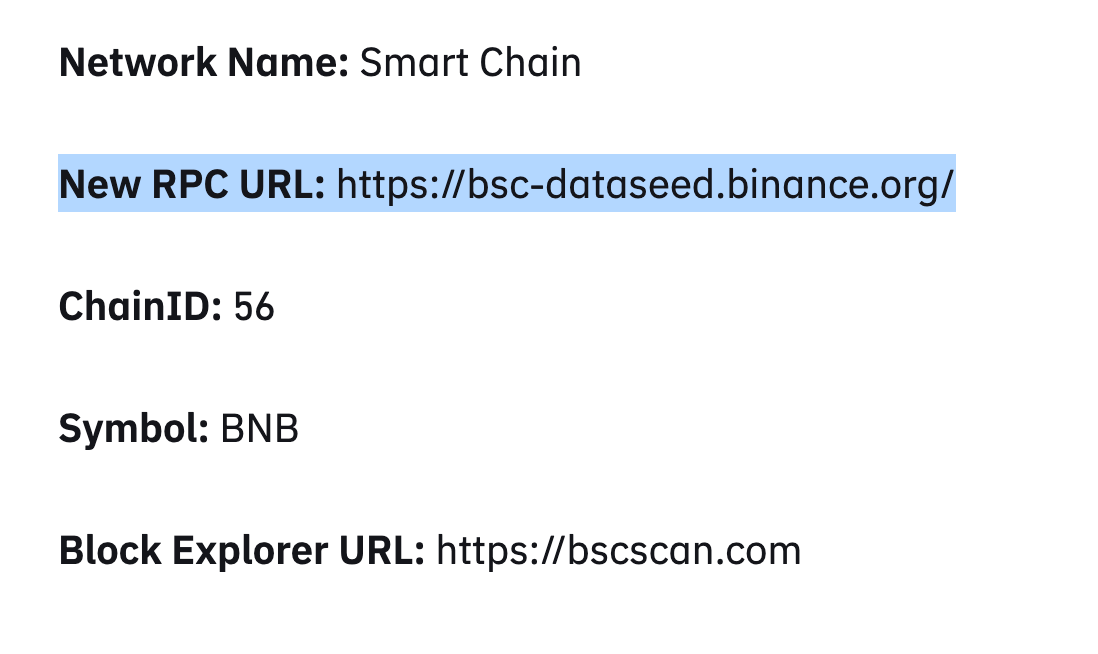This screenshot has height=654, width=1098.
Task: Click the word 'Network' in the first line
Action: click(x=138, y=62)
